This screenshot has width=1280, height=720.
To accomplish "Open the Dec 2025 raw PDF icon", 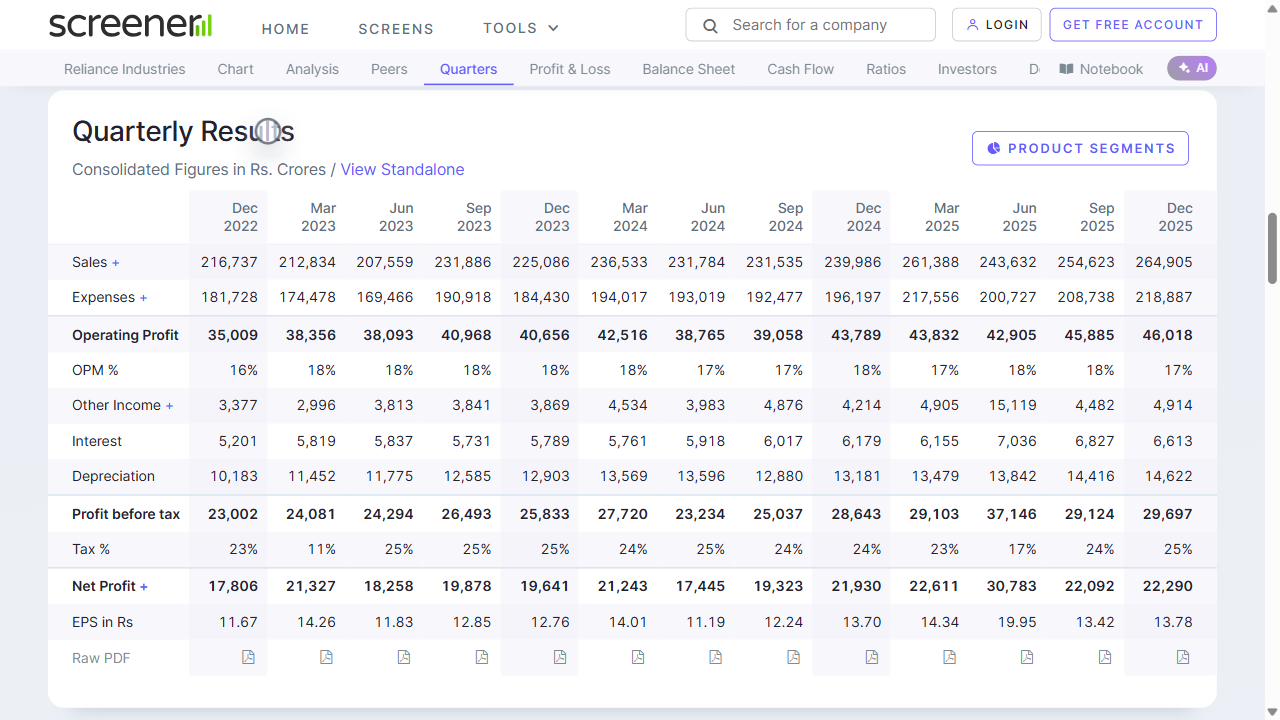I will tap(1183, 657).
